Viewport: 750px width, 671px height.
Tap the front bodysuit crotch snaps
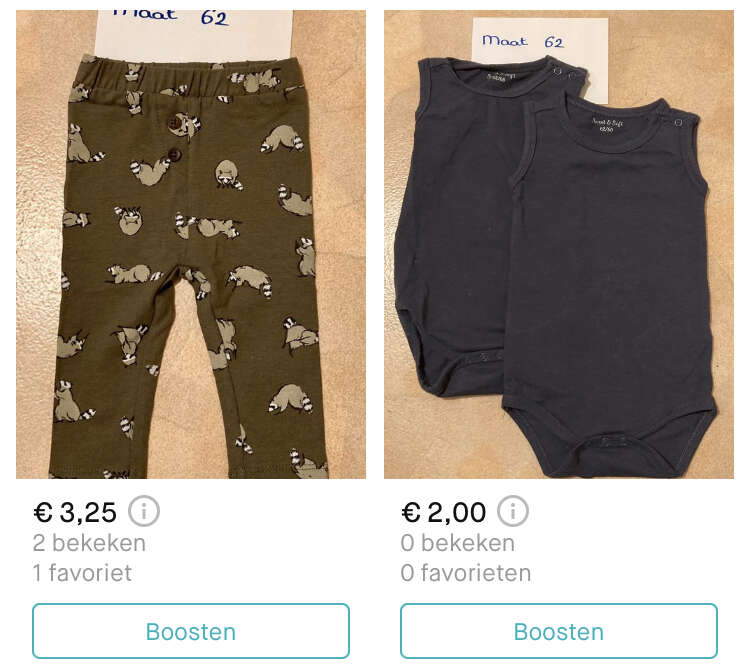pos(608,440)
